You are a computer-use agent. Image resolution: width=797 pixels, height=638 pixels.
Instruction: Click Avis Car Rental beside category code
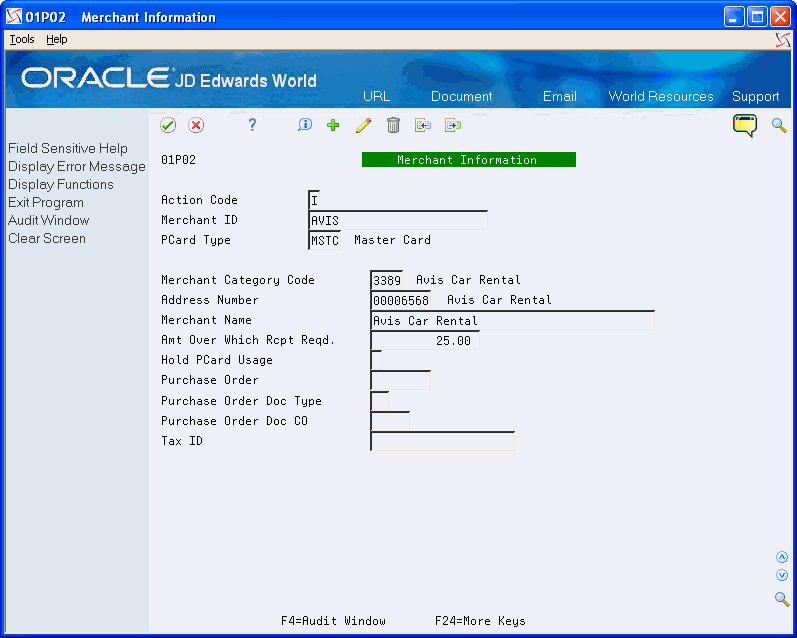tap(468, 280)
